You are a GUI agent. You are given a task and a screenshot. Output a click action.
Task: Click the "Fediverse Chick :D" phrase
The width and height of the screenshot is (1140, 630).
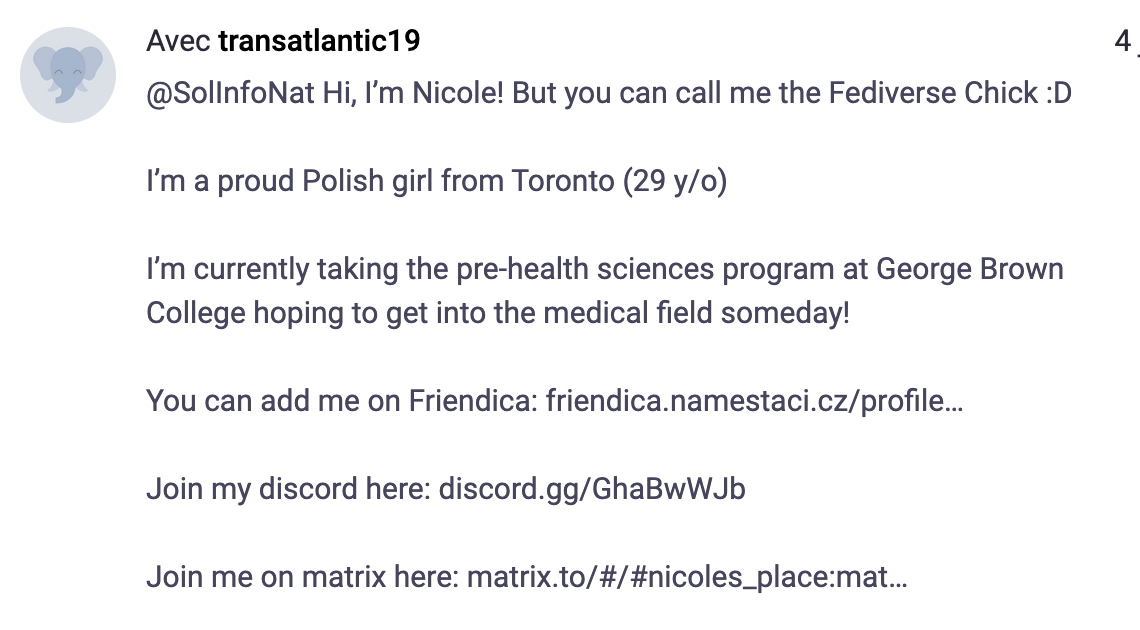(950, 93)
